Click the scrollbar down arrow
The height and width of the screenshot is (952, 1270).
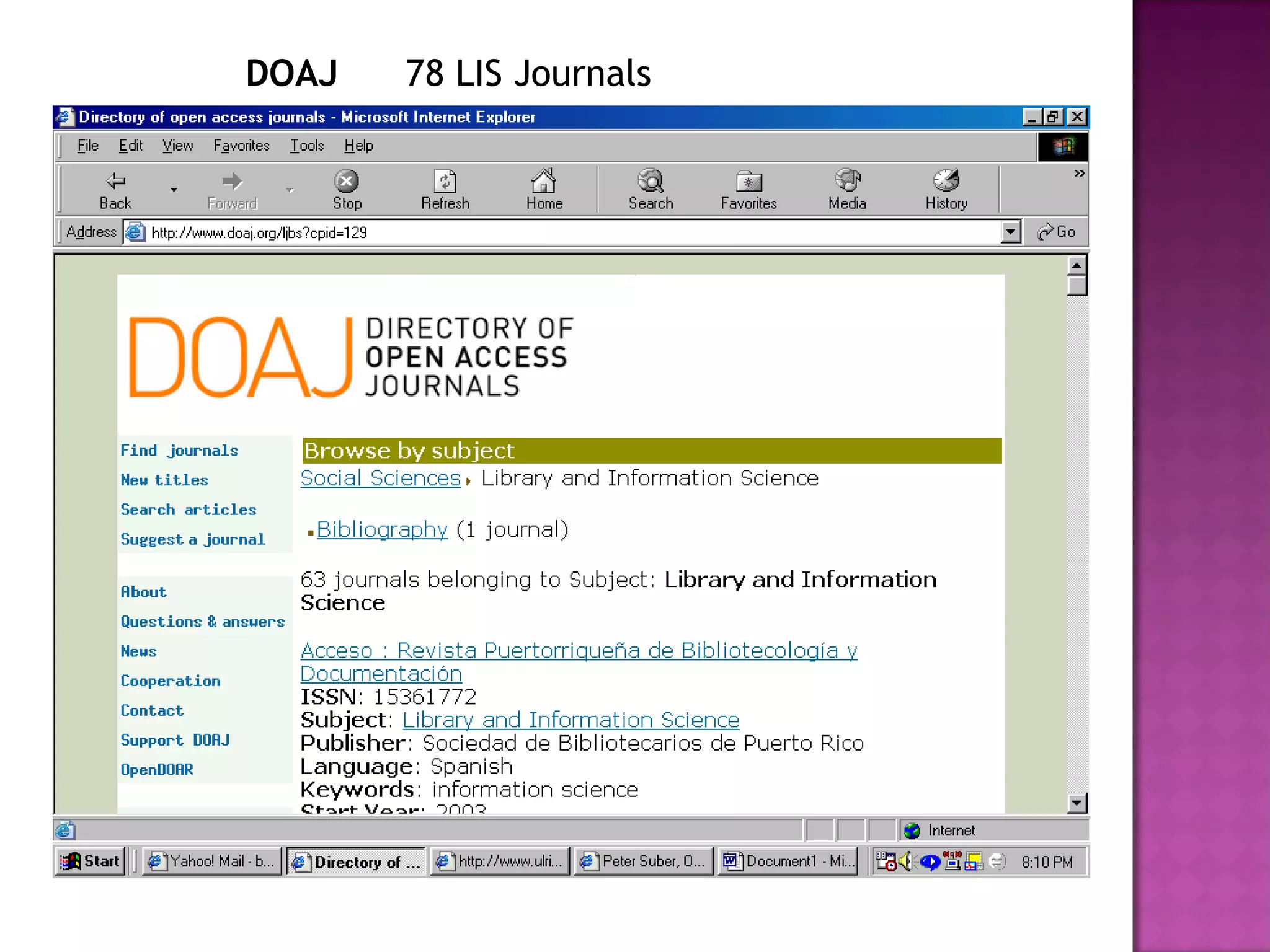point(1077,803)
